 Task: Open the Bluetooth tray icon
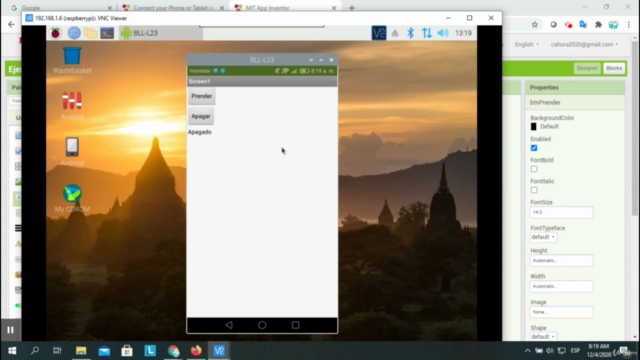(410, 33)
